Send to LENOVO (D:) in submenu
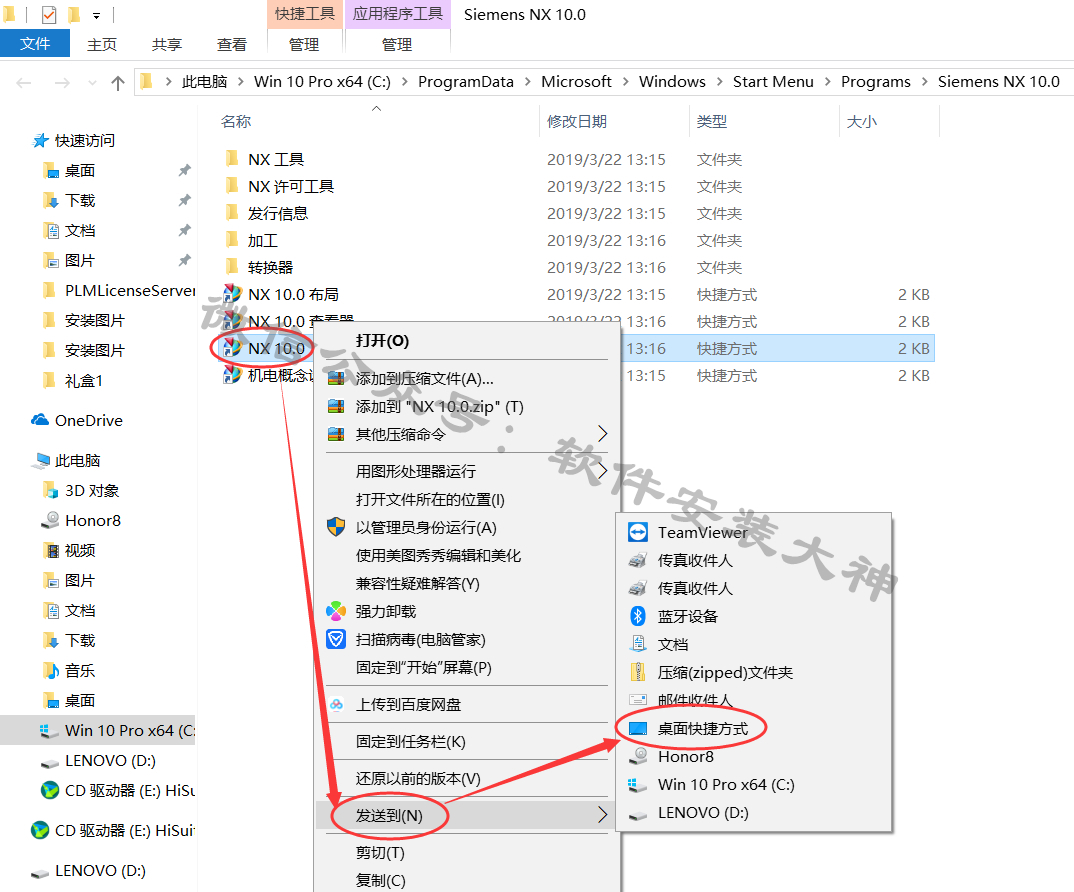 coord(753,813)
